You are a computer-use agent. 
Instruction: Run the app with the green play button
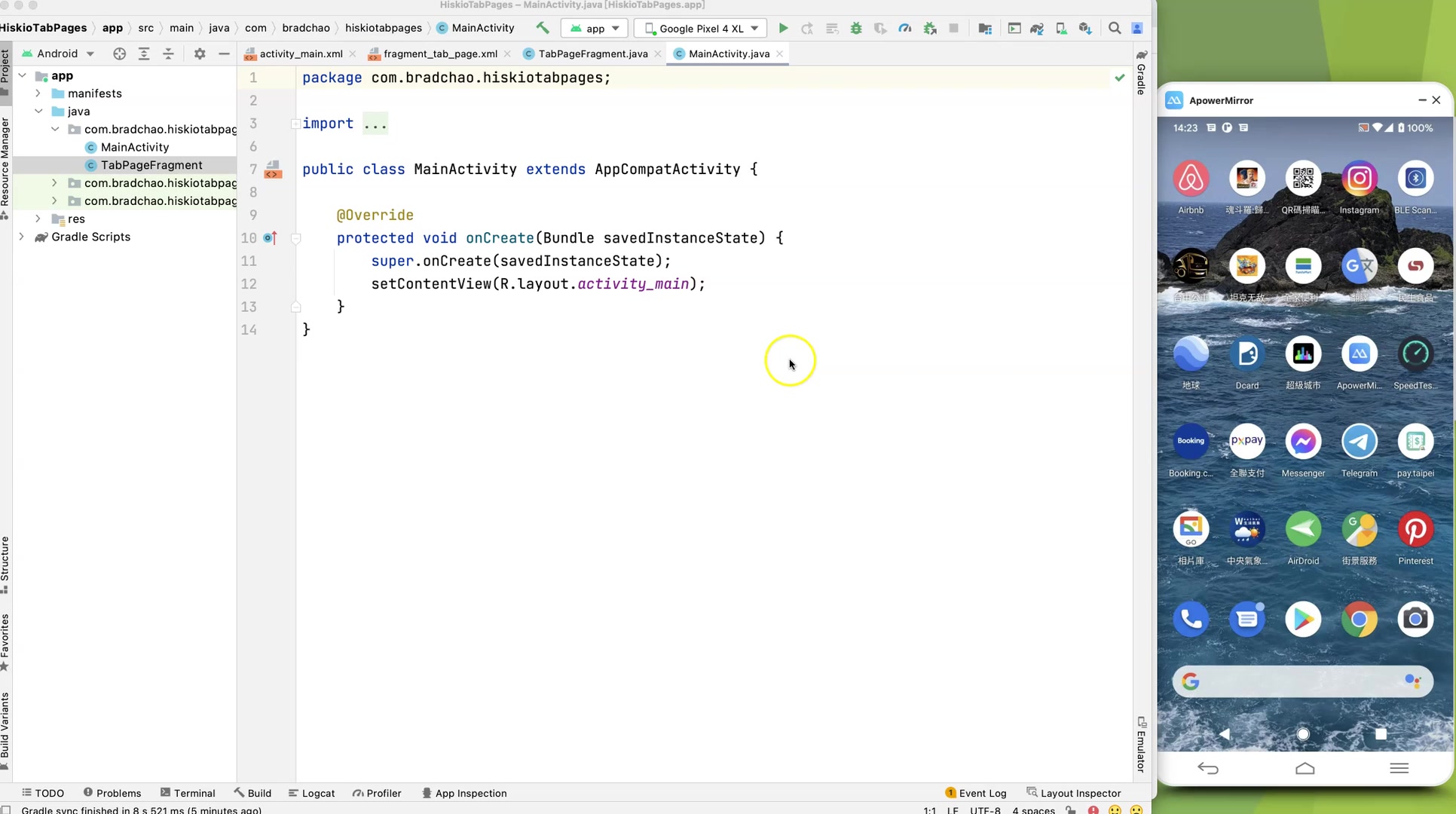pyautogui.click(x=783, y=29)
